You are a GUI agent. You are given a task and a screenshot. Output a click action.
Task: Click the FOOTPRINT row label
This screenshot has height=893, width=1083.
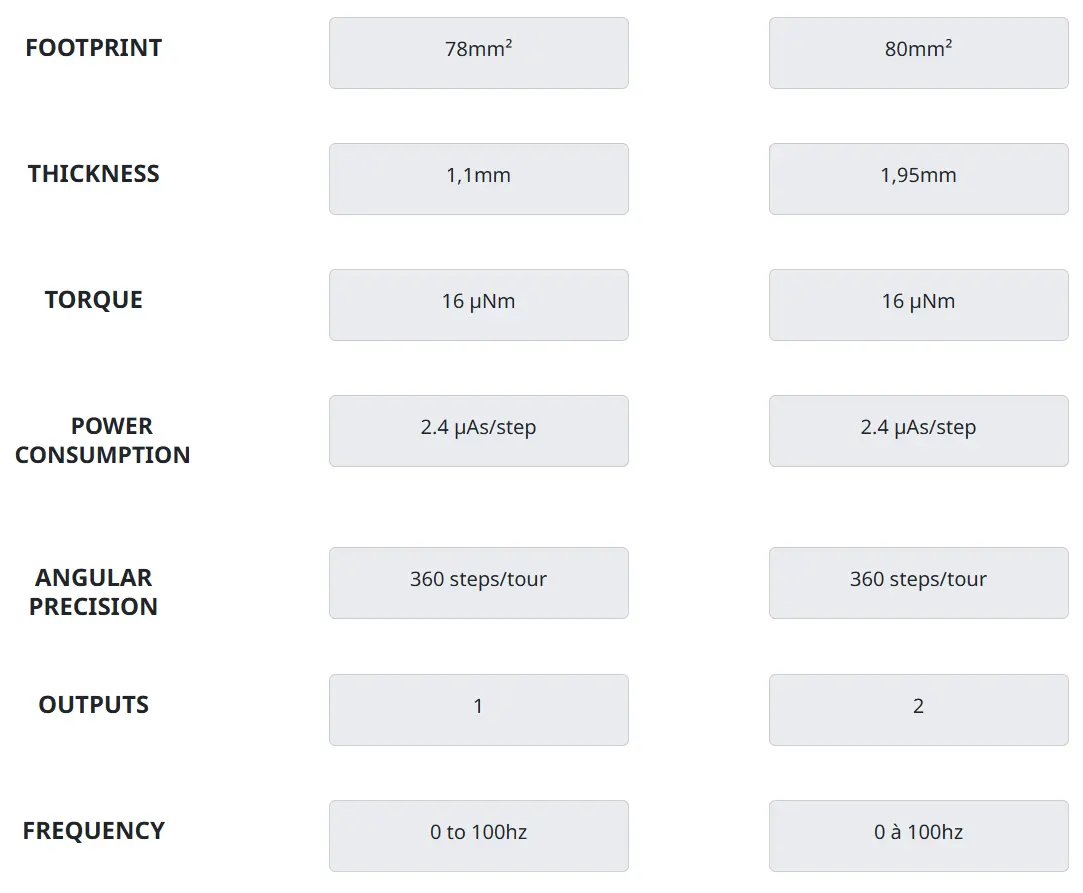coord(93,48)
